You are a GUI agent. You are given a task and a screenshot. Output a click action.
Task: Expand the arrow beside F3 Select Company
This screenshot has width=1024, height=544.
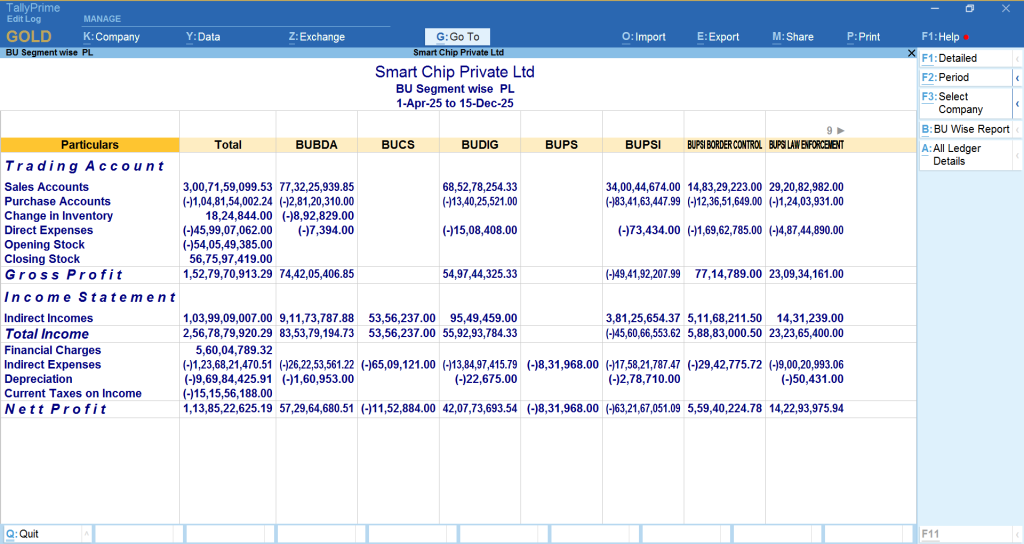[1017, 103]
